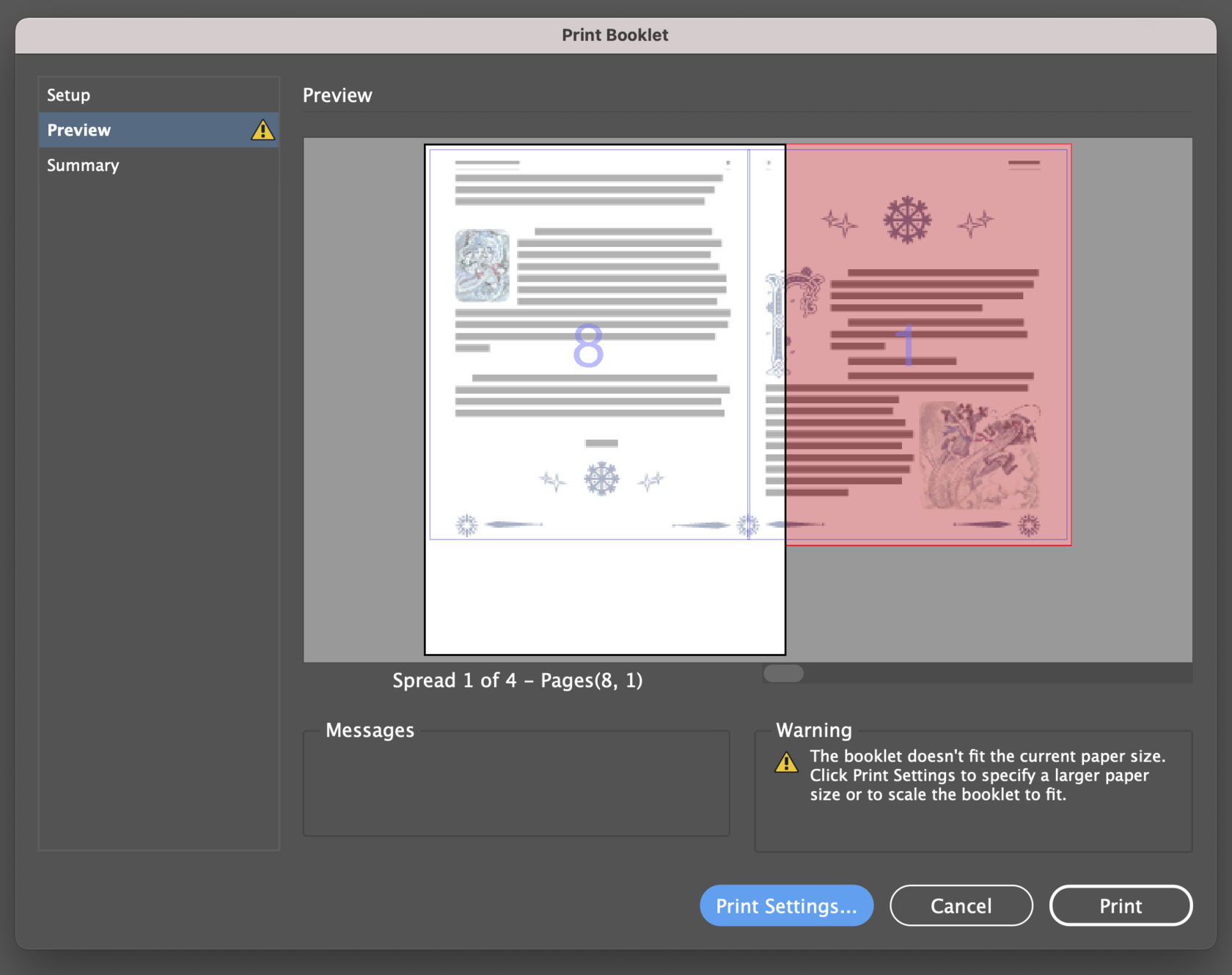Click the large snowflake ornament on page 1
This screenshot has width=1232, height=975.
[x=907, y=219]
